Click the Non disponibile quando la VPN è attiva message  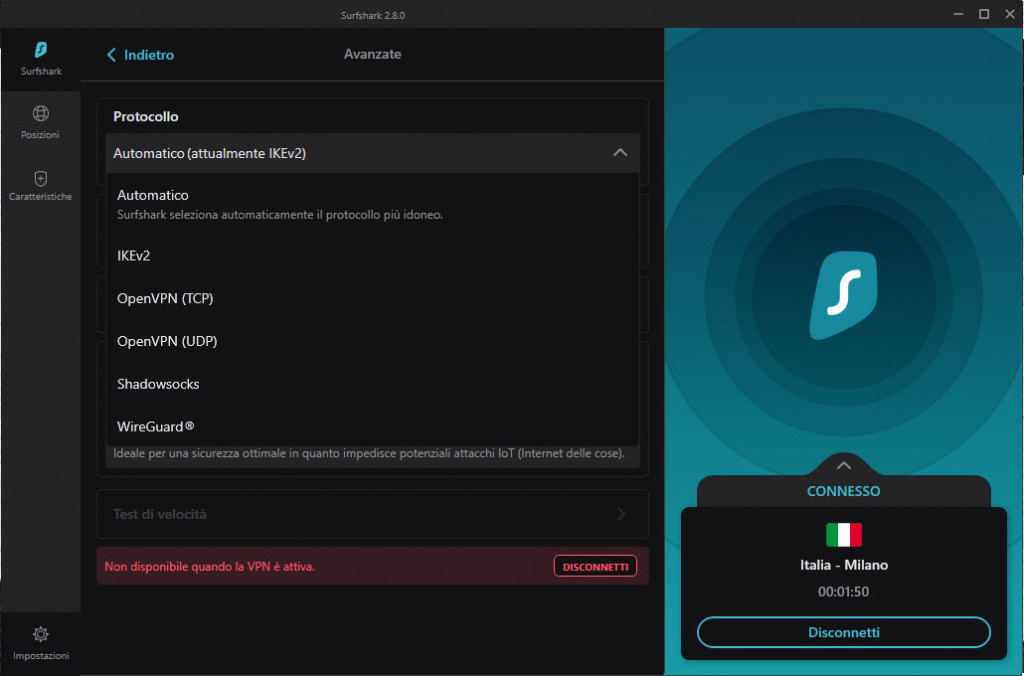(x=210, y=567)
